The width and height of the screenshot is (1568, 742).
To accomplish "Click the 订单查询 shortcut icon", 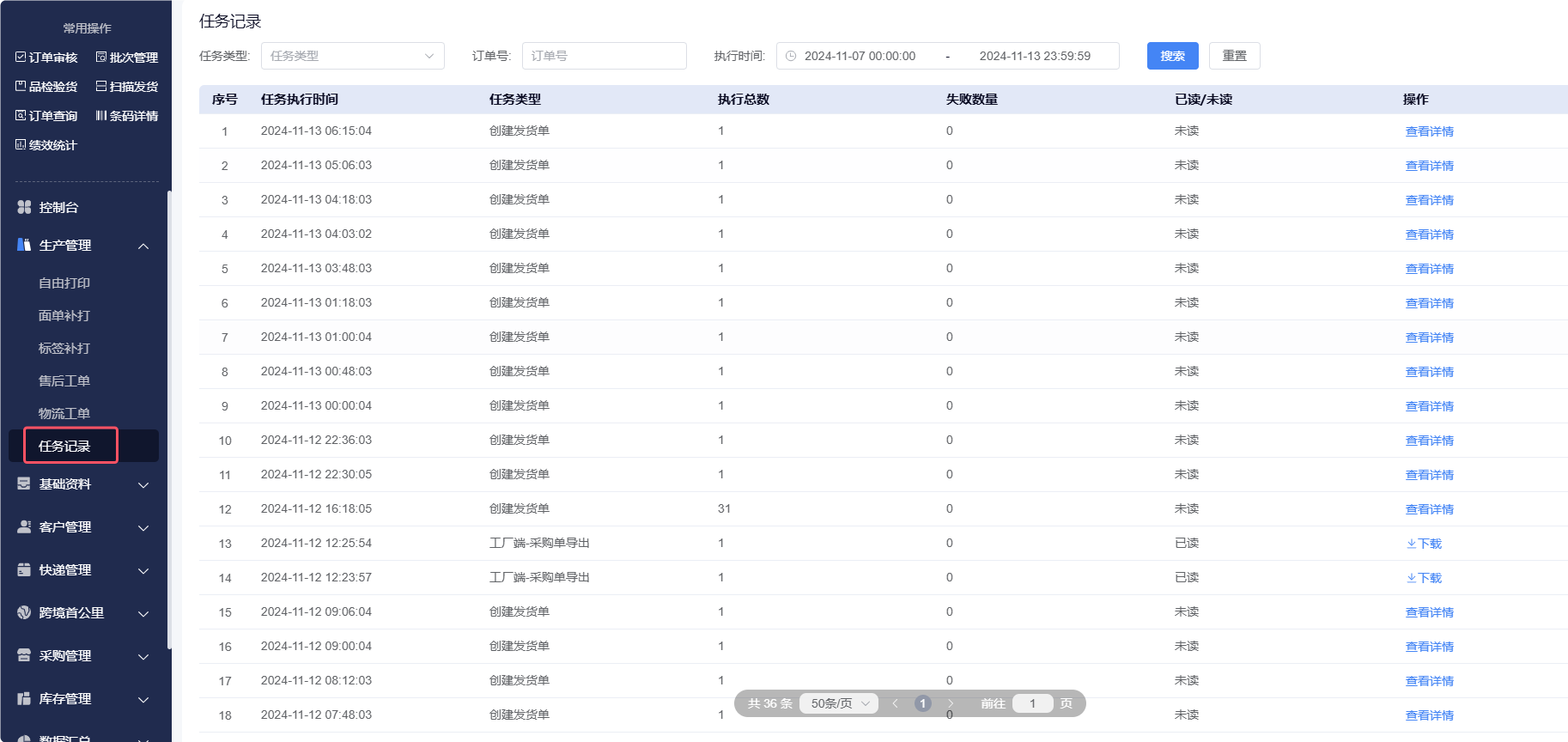I will tap(21, 116).
